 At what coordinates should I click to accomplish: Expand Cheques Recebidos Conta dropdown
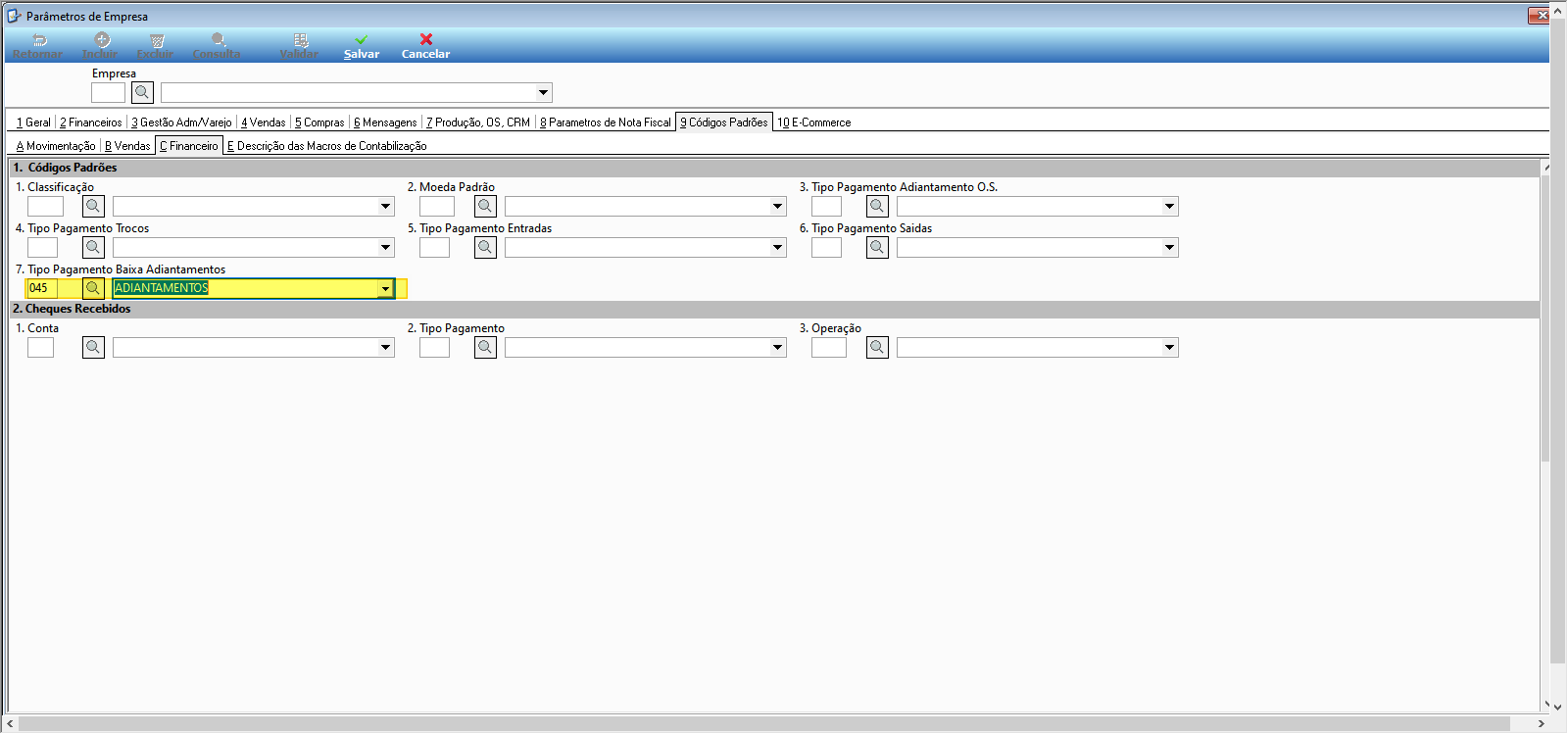(385, 347)
